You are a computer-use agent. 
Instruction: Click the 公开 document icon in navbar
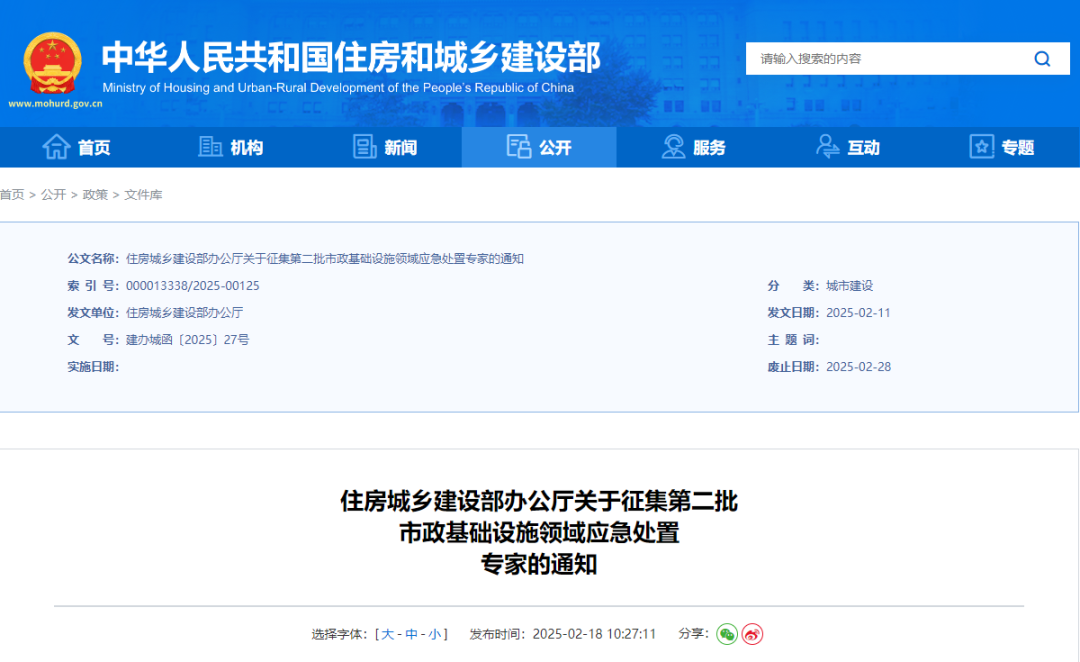520,147
